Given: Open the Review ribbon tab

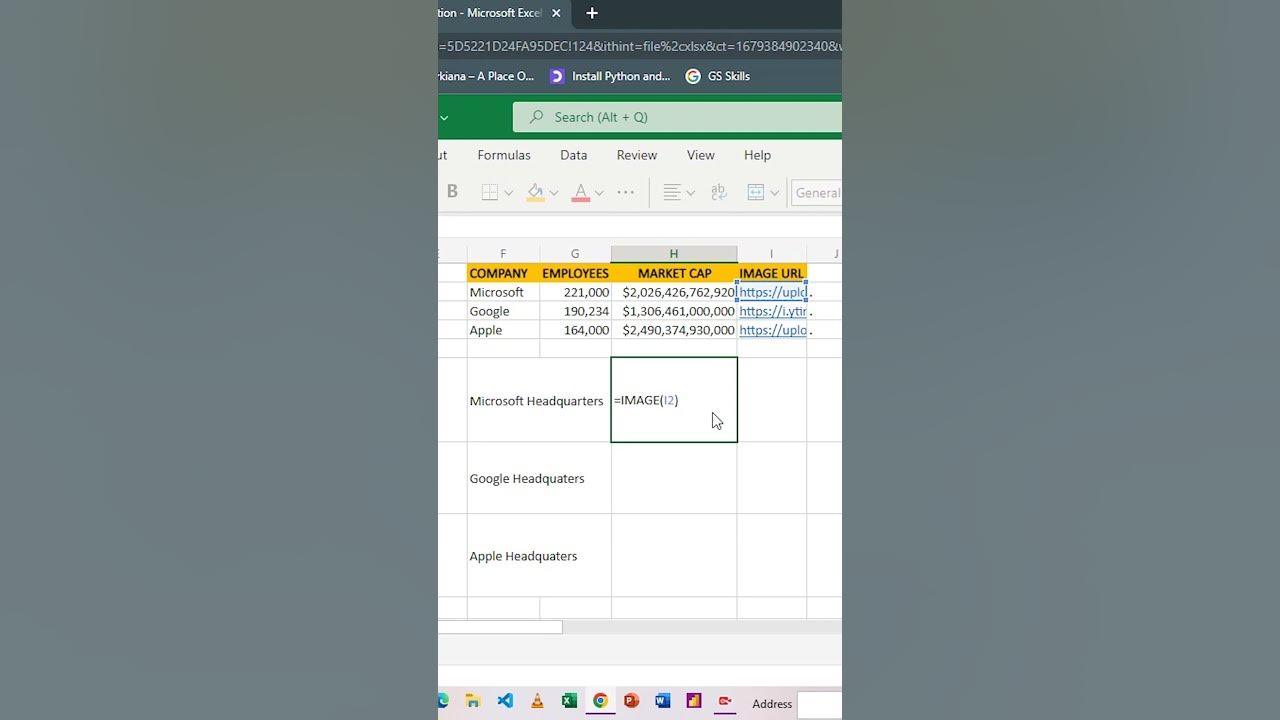Looking at the screenshot, I should (x=637, y=155).
